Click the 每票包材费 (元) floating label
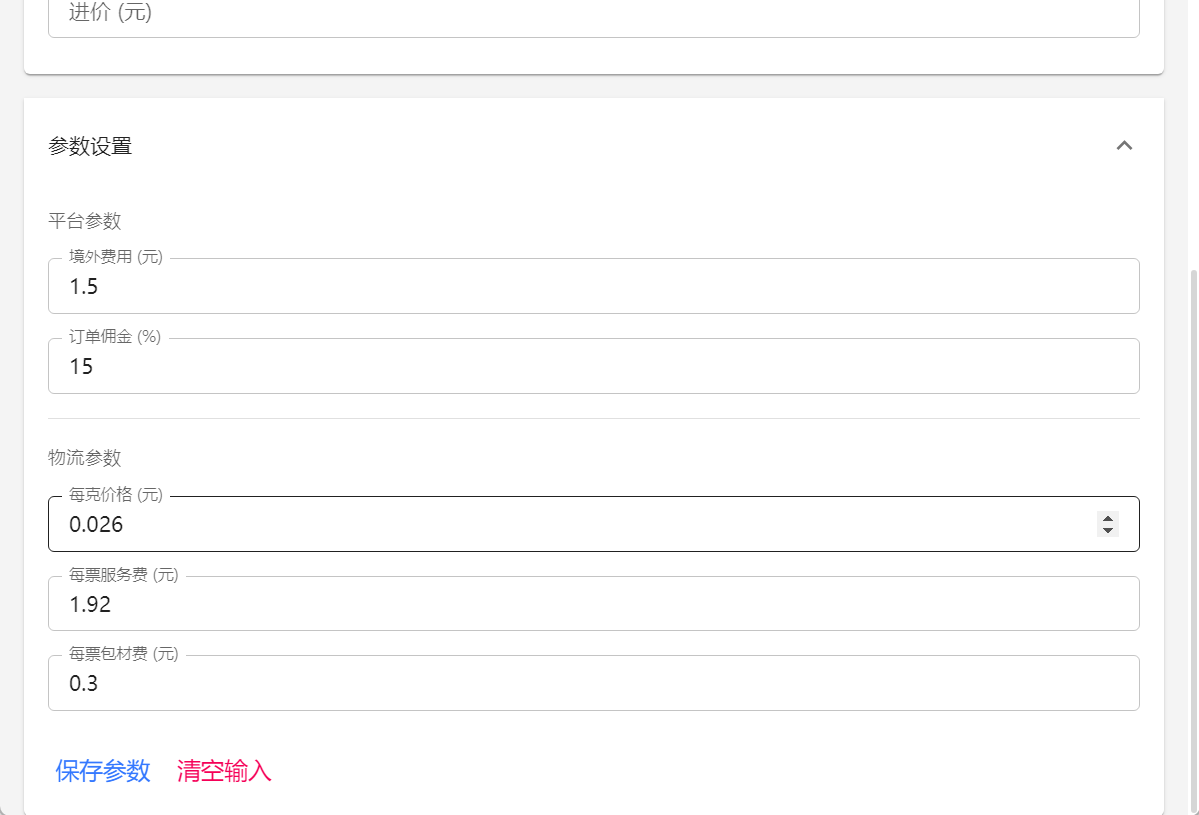Image resolution: width=1199 pixels, height=815 pixels. [x=123, y=654]
